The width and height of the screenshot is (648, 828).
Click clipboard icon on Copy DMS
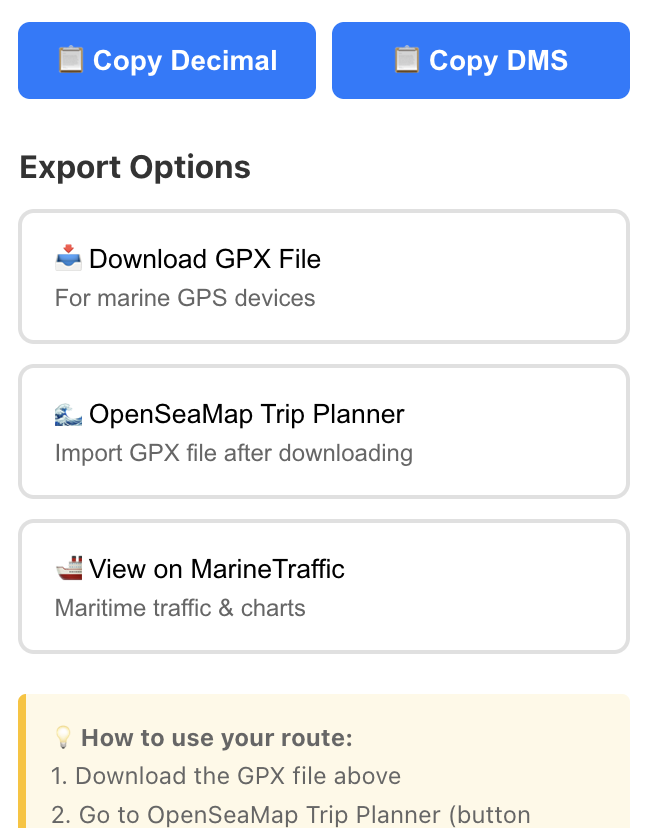(x=407, y=60)
